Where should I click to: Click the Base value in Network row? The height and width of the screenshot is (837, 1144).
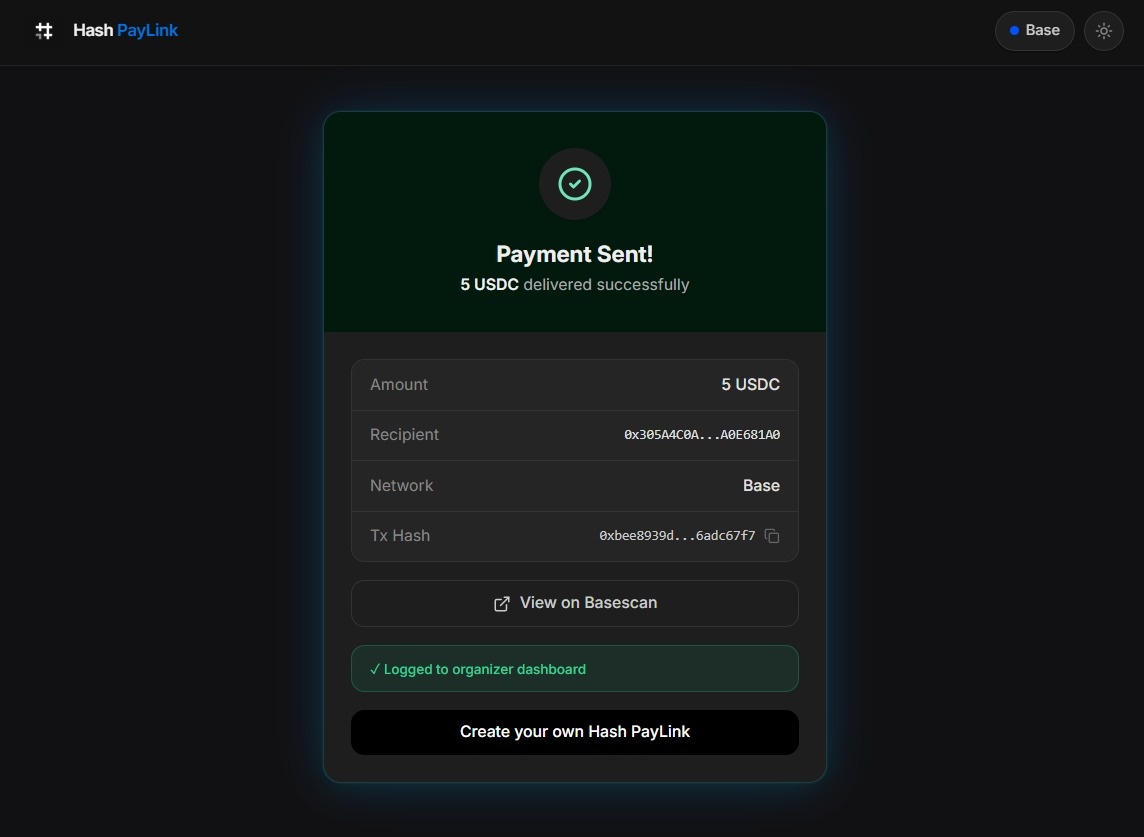coord(762,485)
